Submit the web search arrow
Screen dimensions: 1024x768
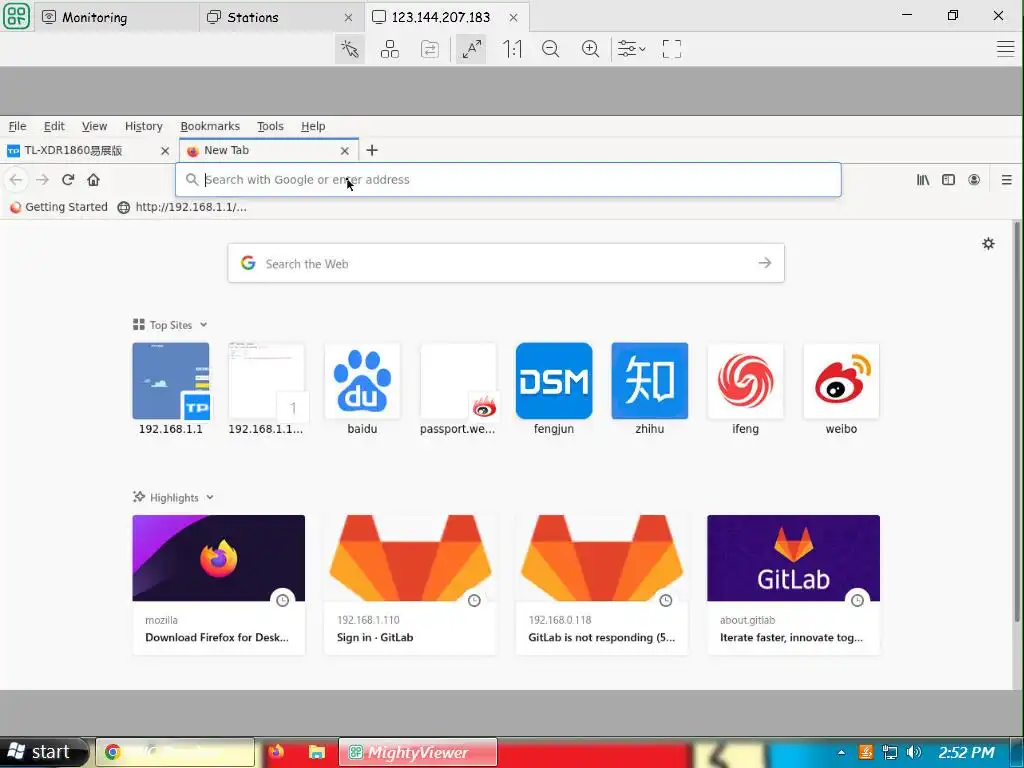tap(765, 263)
